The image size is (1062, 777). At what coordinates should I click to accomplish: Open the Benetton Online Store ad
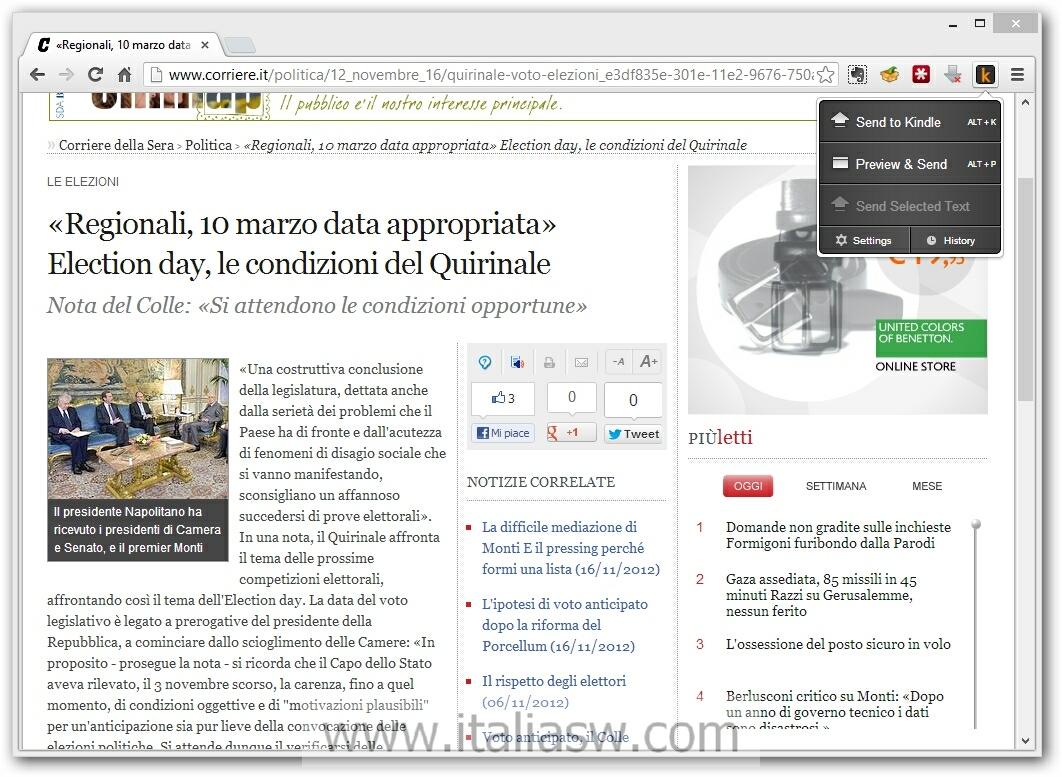838,290
